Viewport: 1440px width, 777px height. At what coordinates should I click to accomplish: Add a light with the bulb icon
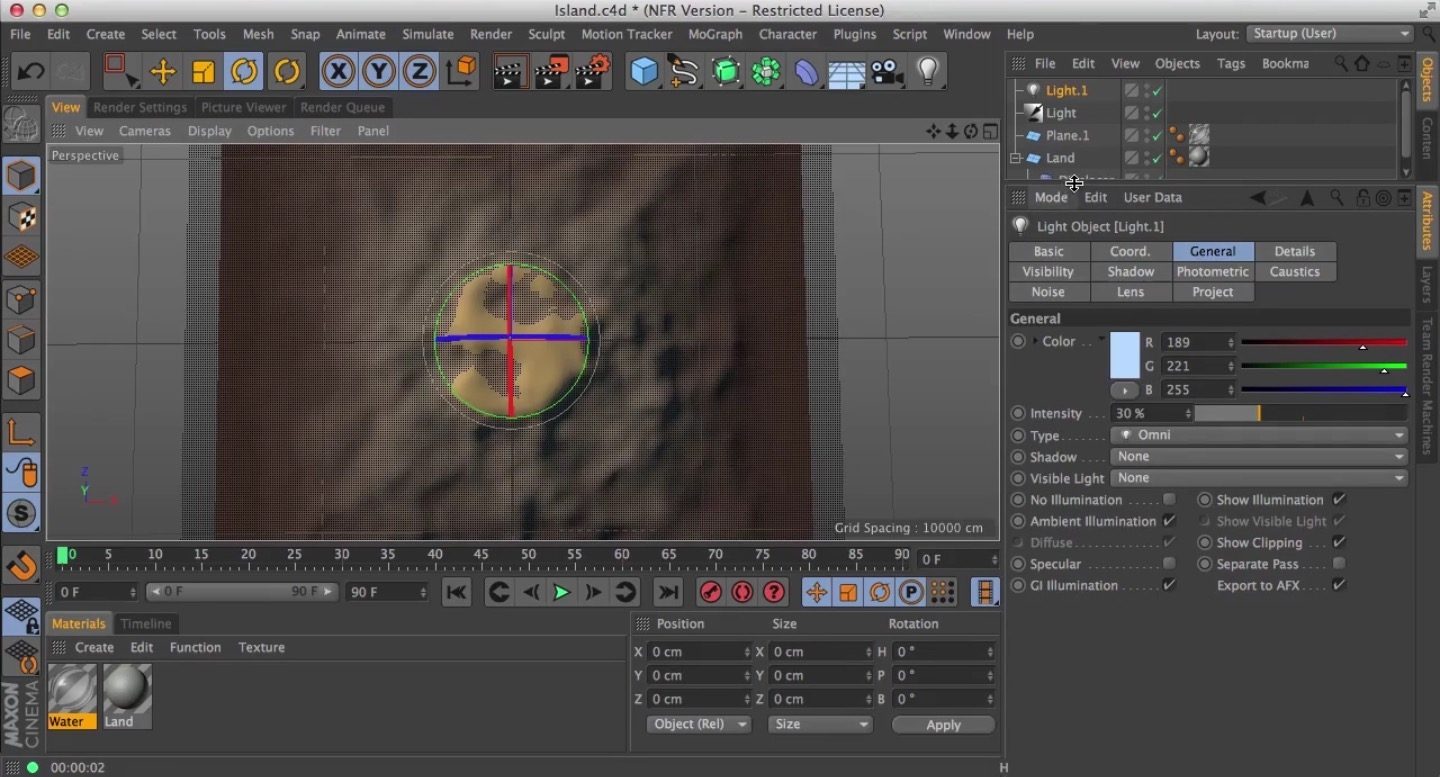pyautogui.click(x=928, y=71)
